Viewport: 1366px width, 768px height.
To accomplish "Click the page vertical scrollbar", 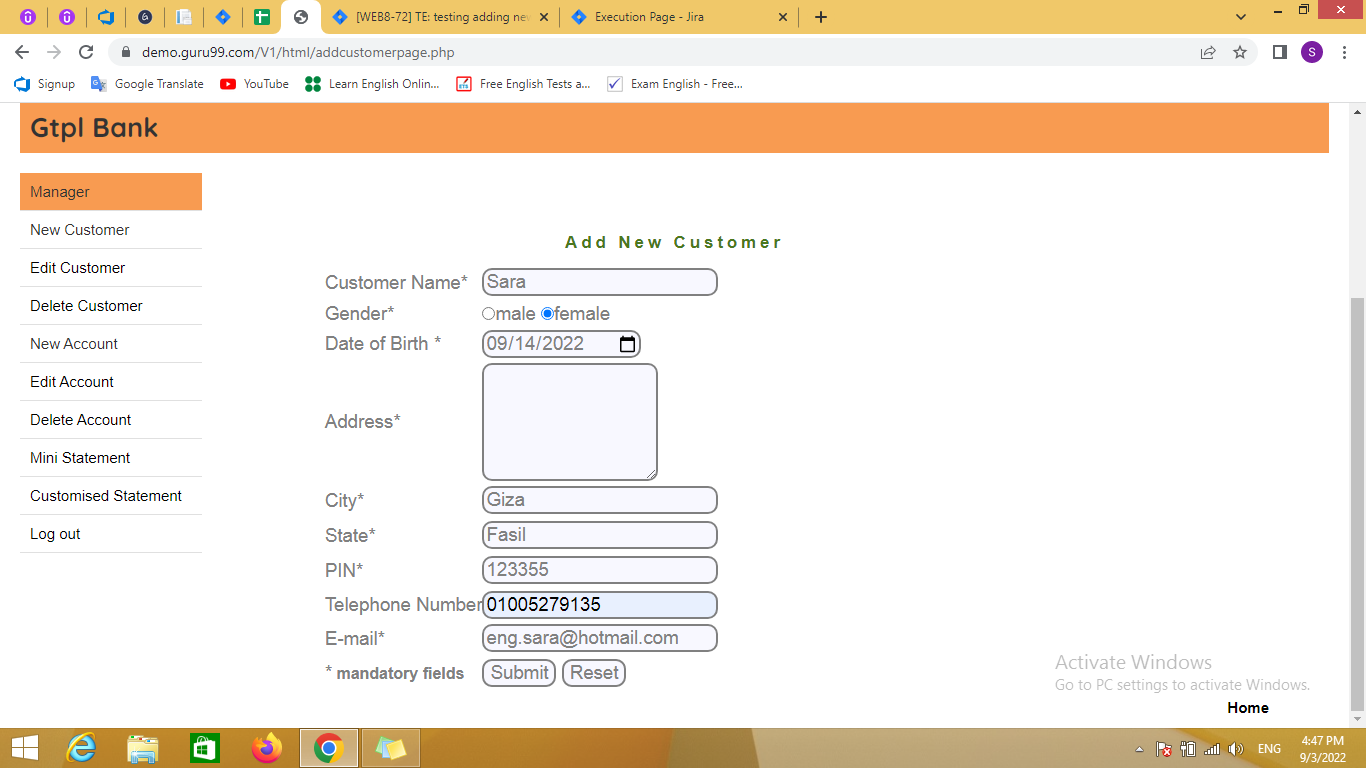I will coord(1357,500).
